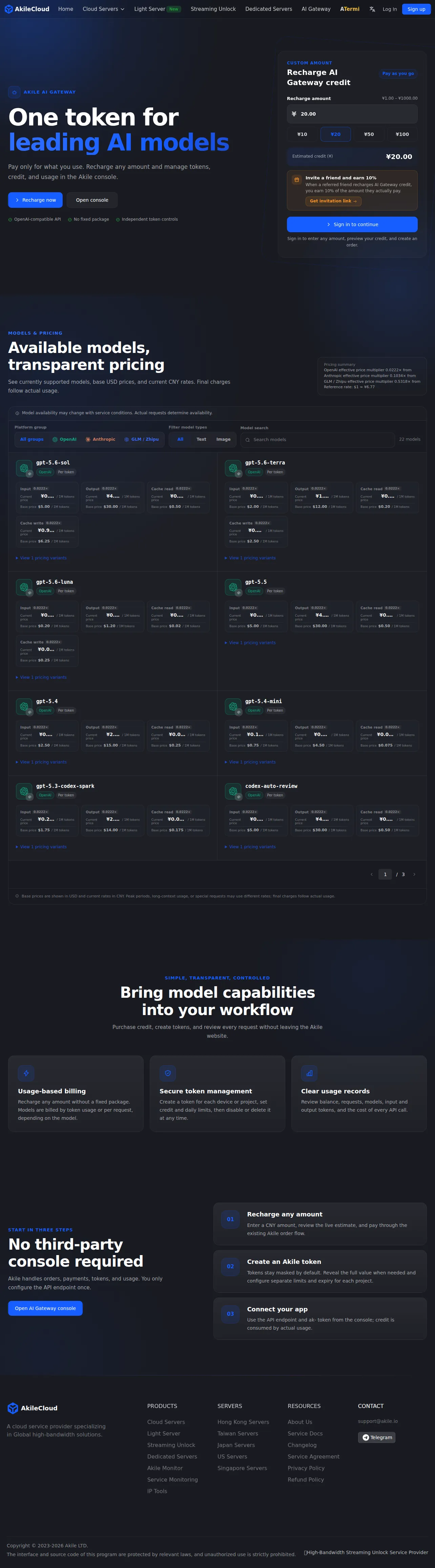Screen dimensions: 435x1568
Task: Select the ¥50 recharge amount
Action: [369, 134]
